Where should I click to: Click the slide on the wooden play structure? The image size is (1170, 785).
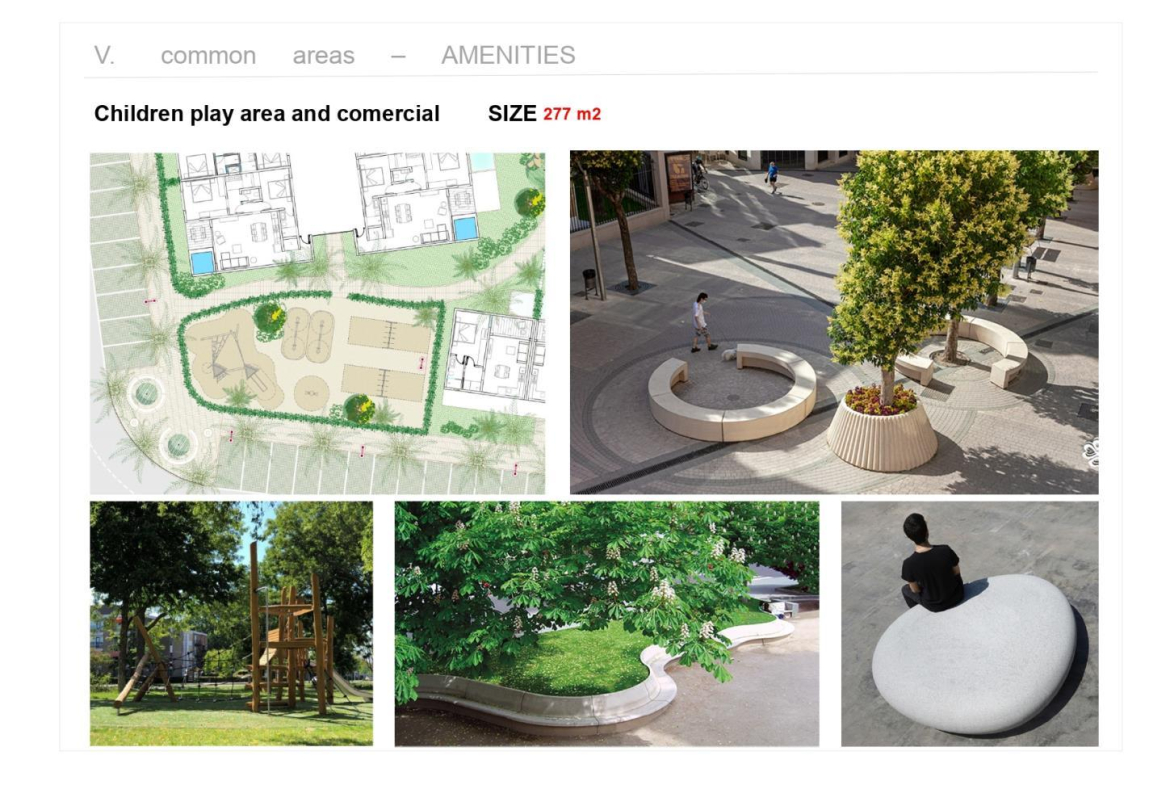[x=351, y=683]
